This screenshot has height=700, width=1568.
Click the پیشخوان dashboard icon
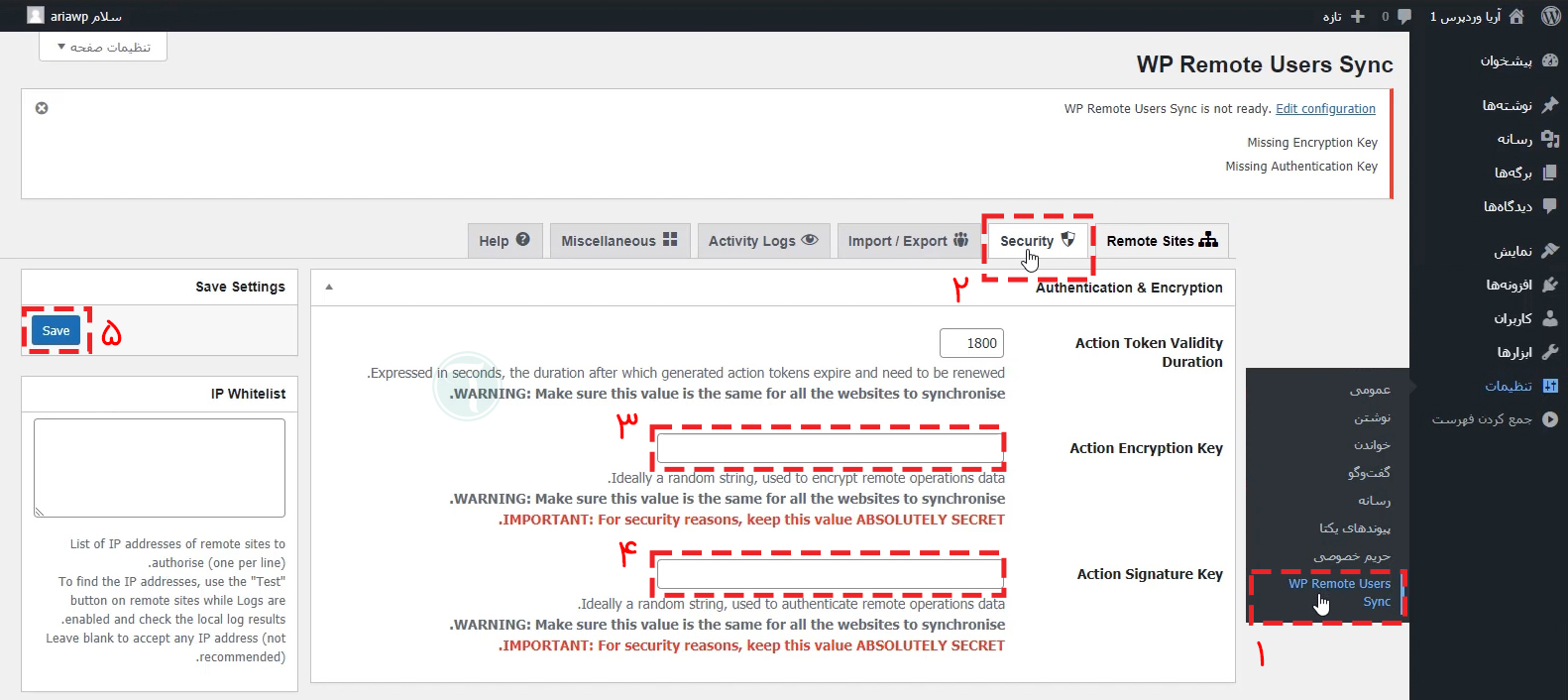coord(1550,60)
